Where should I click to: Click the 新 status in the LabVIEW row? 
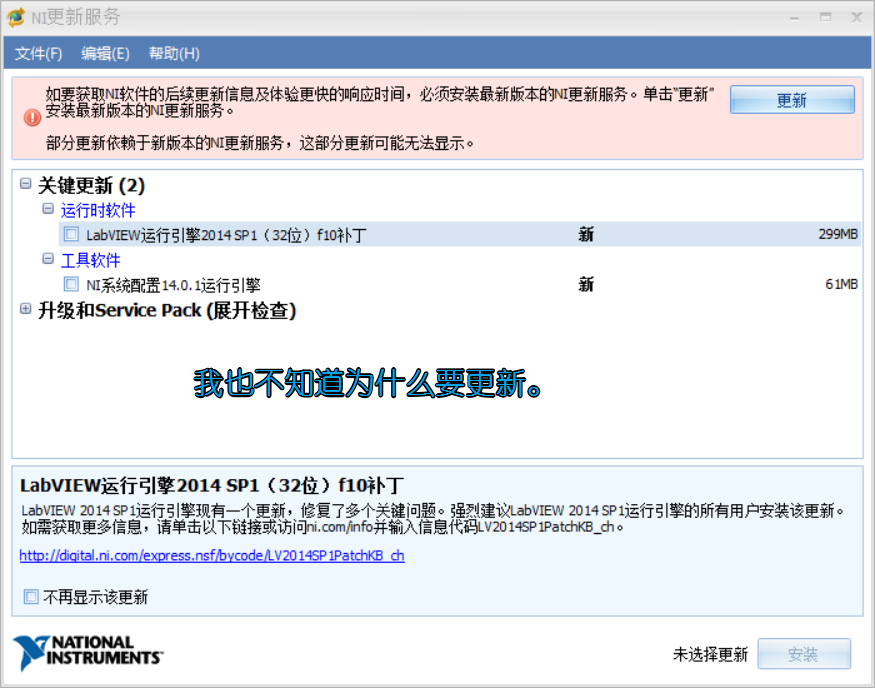[x=586, y=234]
